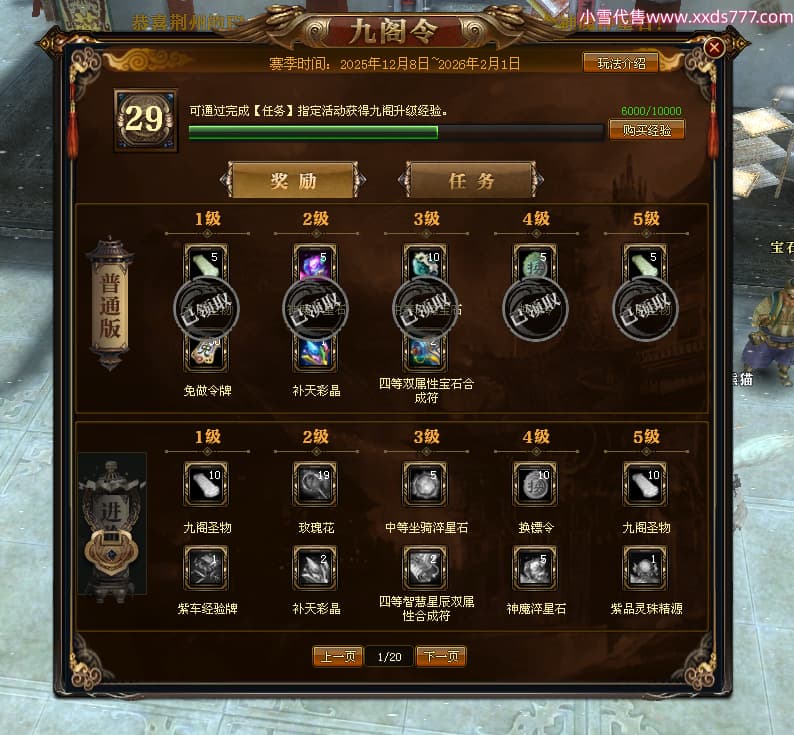Switch to the 任务 tab
Image resolution: width=794 pixels, height=735 pixels.
pyautogui.click(x=471, y=180)
